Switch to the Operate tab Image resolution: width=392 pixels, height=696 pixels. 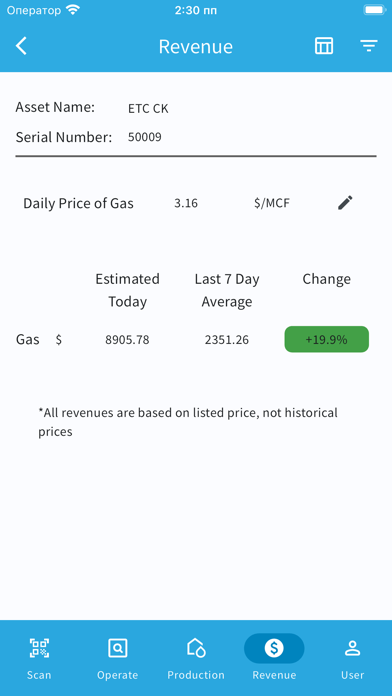click(118, 658)
